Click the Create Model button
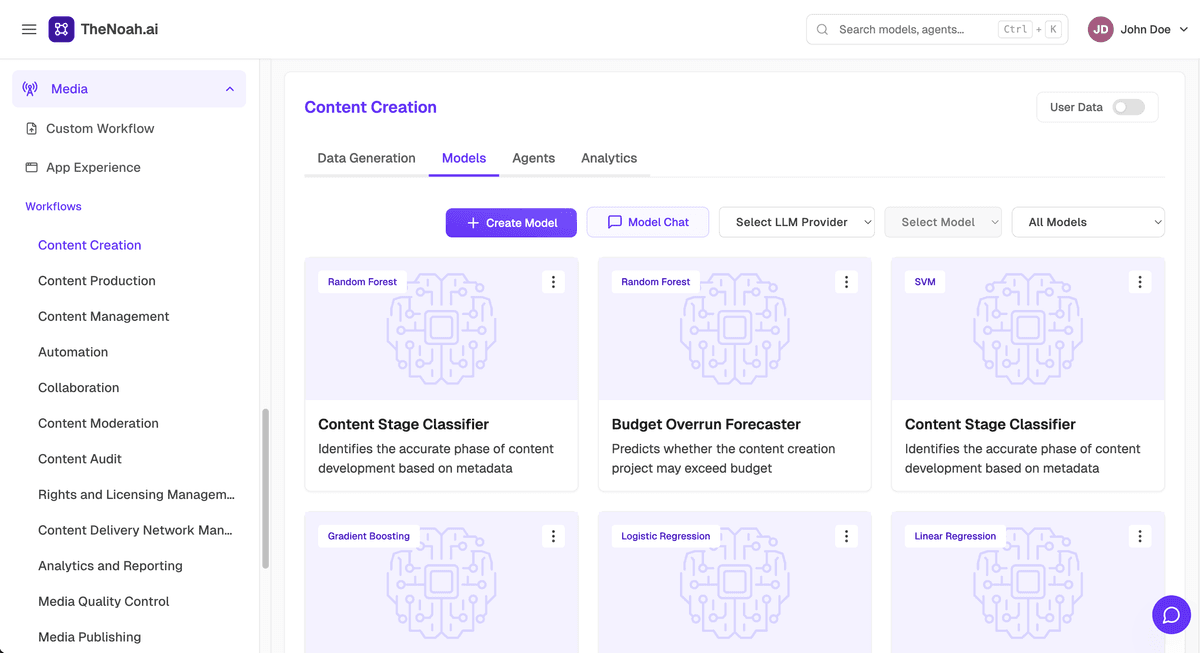 pyautogui.click(x=511, y=222)
